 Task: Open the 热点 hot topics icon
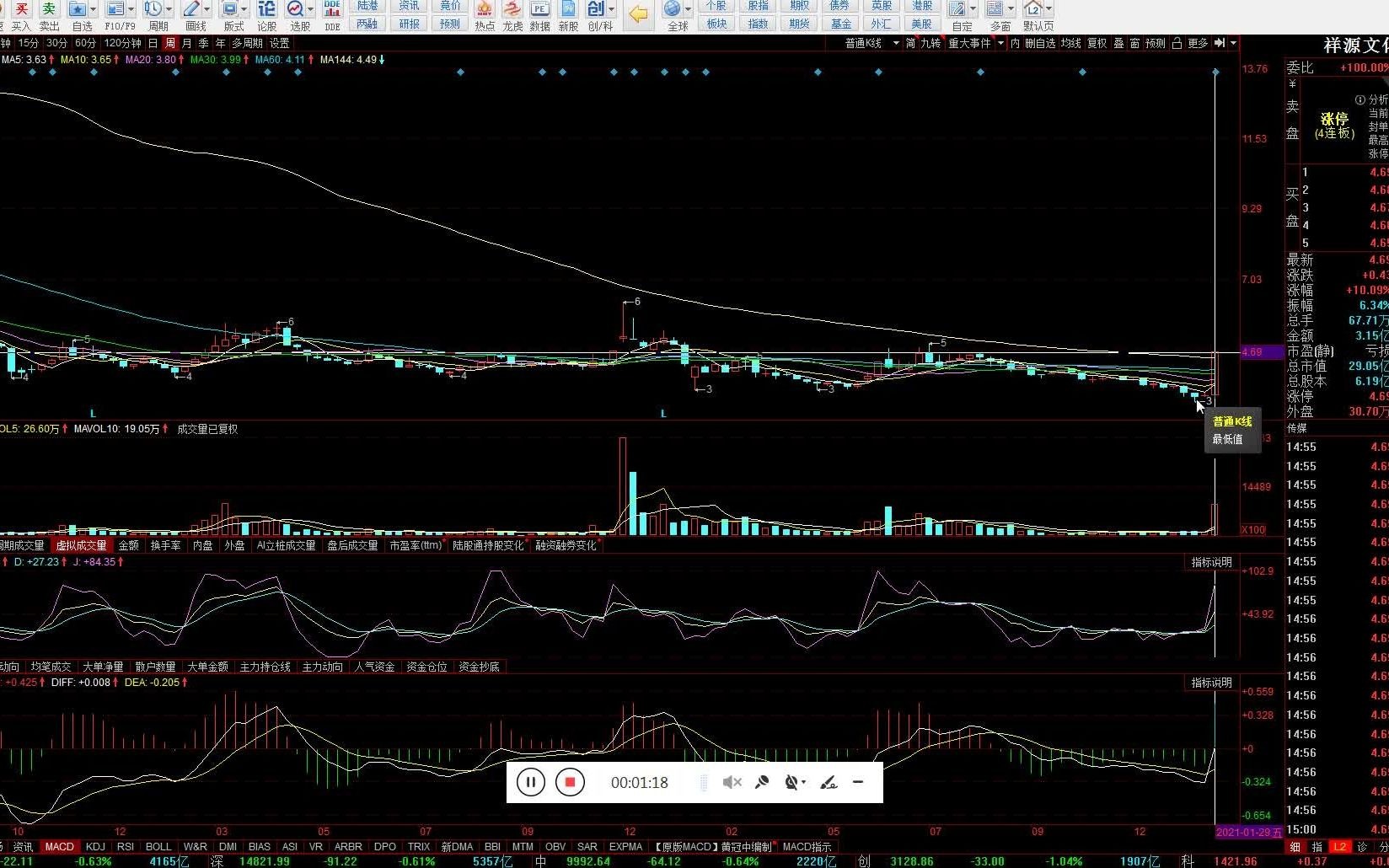tap(485, 9)
